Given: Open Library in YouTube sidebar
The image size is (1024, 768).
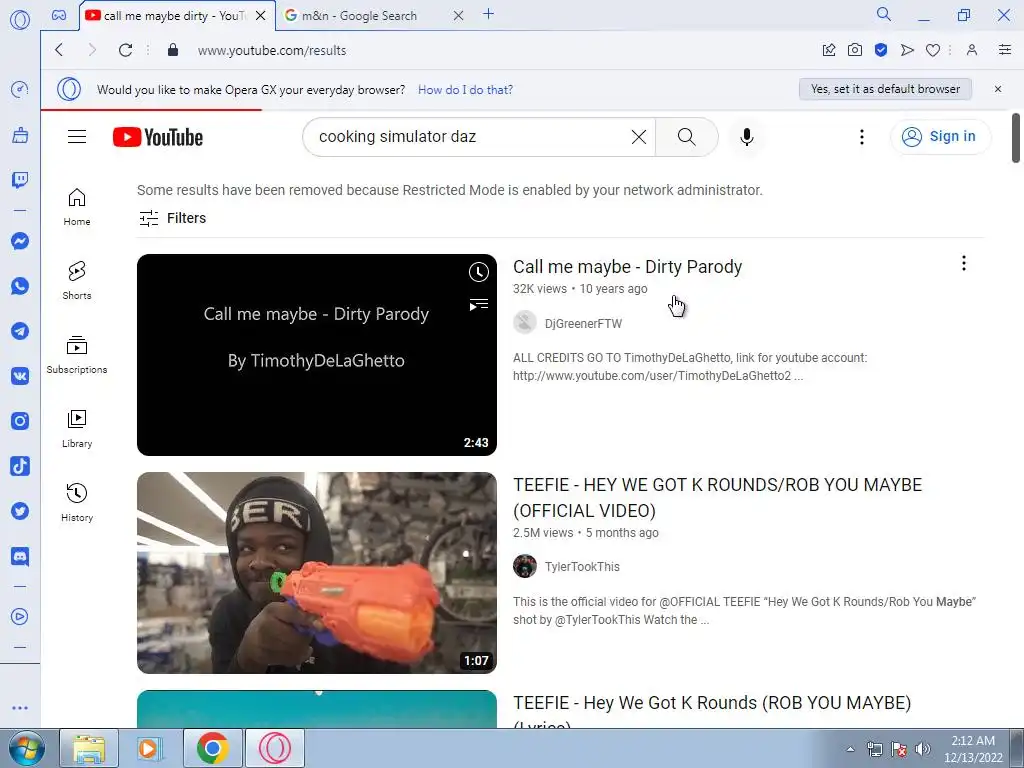Looking at the screenshot, I should point(77,428).
